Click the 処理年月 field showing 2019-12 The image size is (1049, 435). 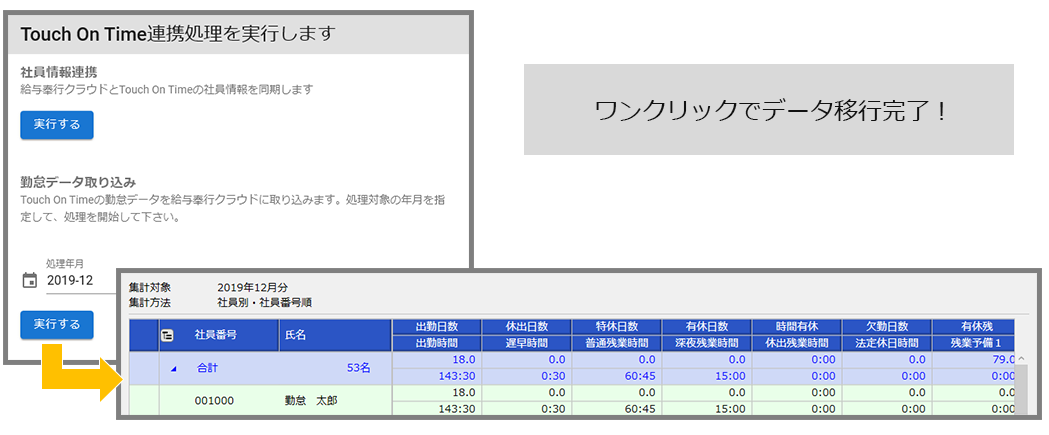80,280
